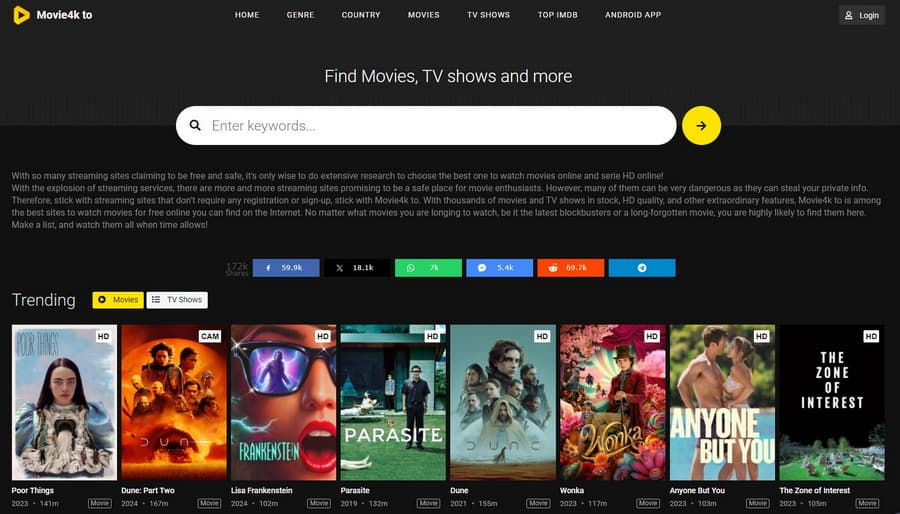
Task: Share via WhatsApp 7k button
Action: point(428,268)
